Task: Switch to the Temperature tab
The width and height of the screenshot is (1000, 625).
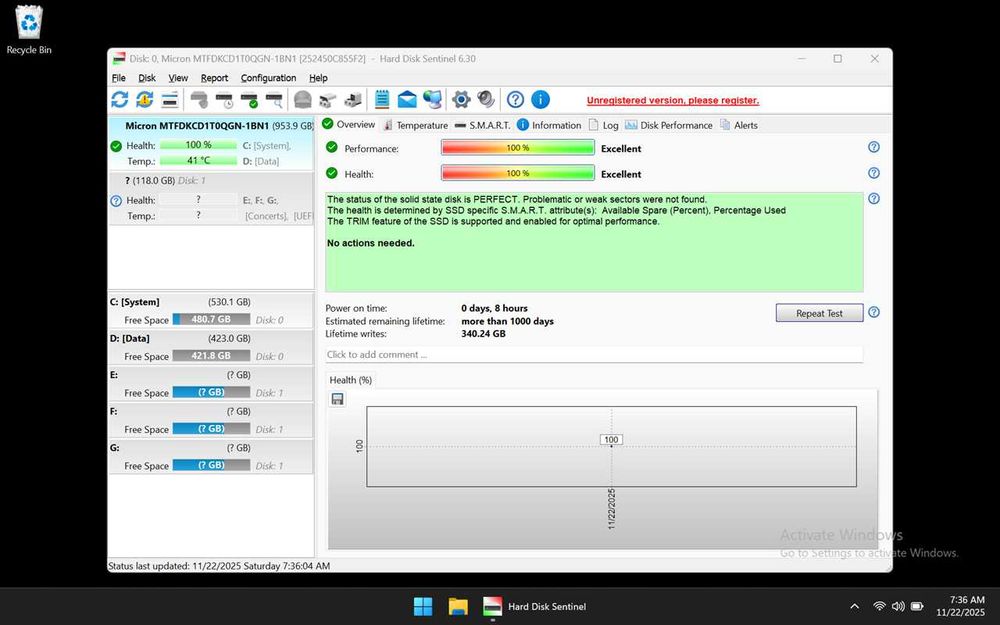Action: click(415, 125)
